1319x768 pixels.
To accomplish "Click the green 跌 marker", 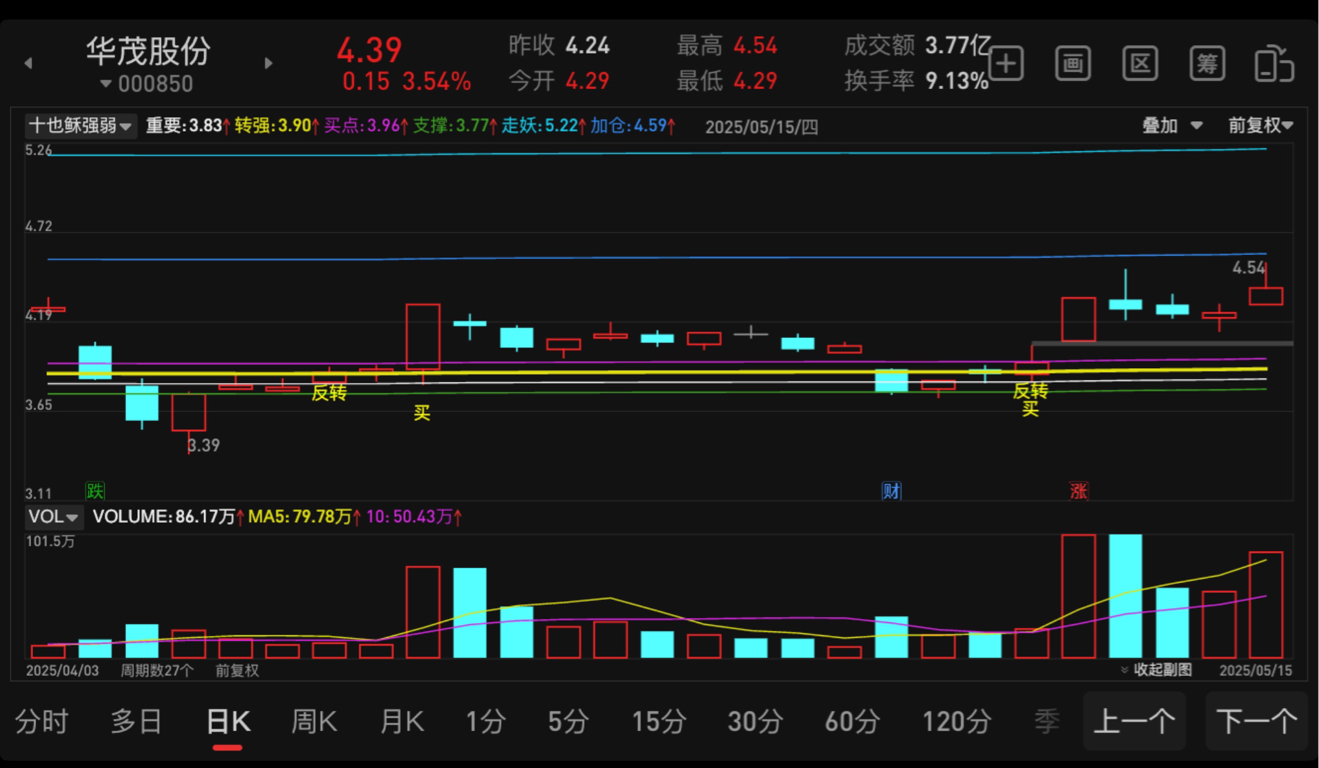I will coord(95,491).
